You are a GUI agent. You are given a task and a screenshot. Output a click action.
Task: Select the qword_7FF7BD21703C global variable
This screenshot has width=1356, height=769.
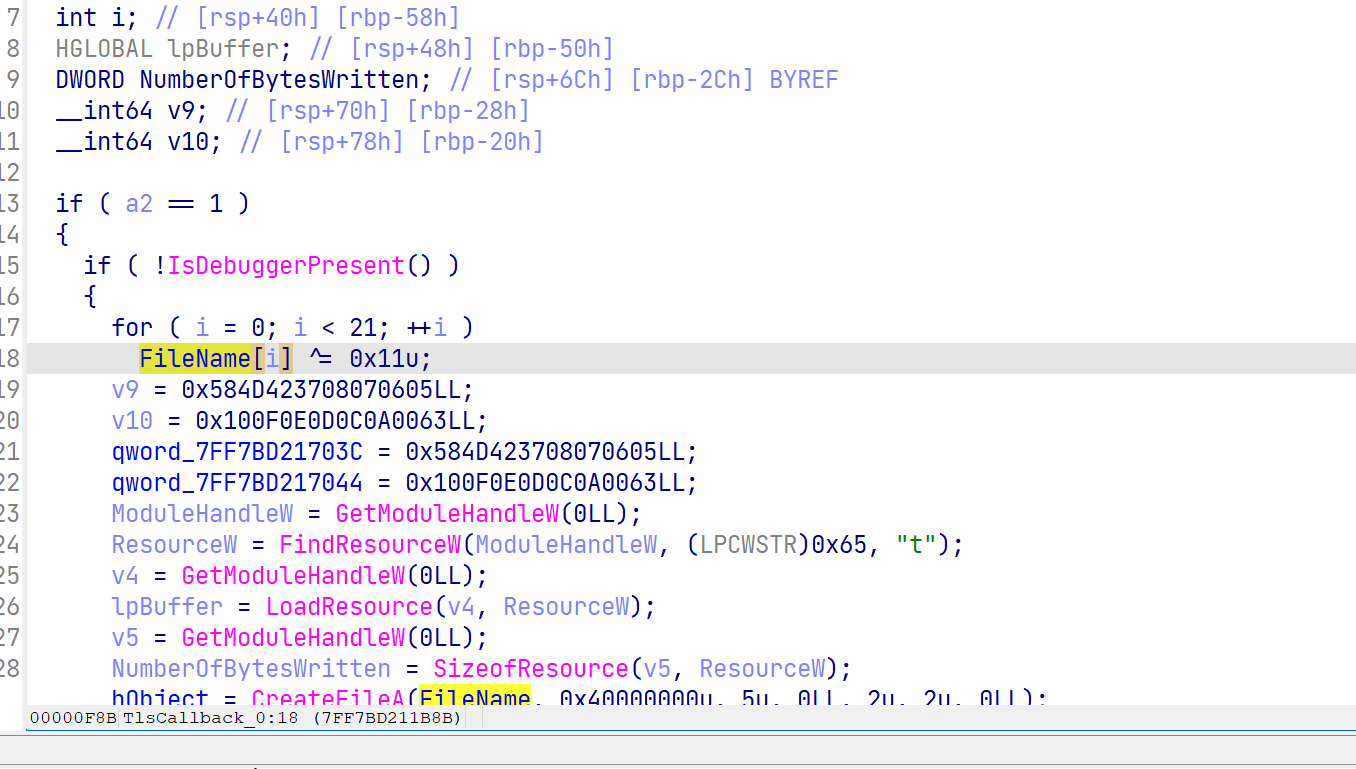(x=237, y=452)
